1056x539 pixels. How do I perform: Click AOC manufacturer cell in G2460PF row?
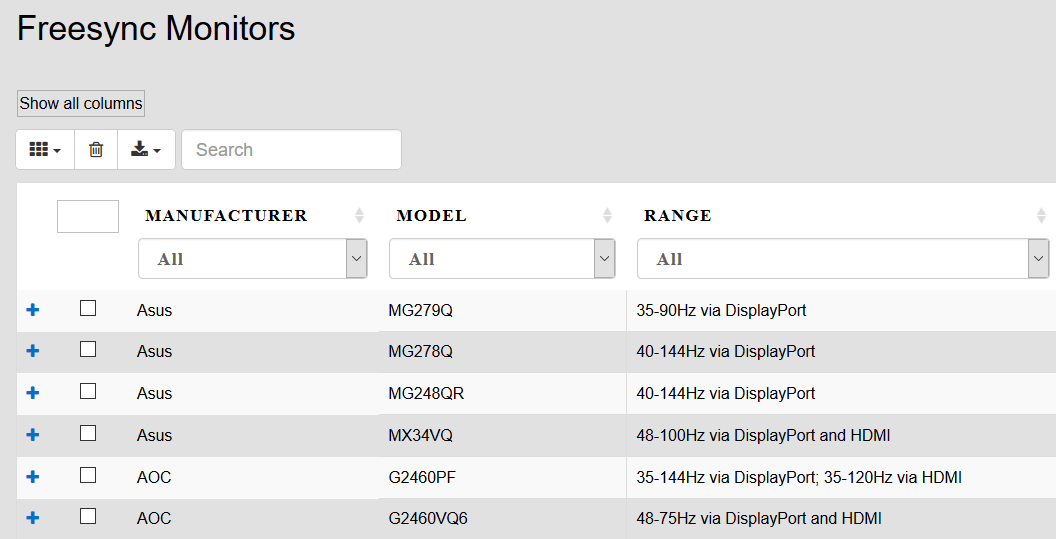click(x=154, y=478)
